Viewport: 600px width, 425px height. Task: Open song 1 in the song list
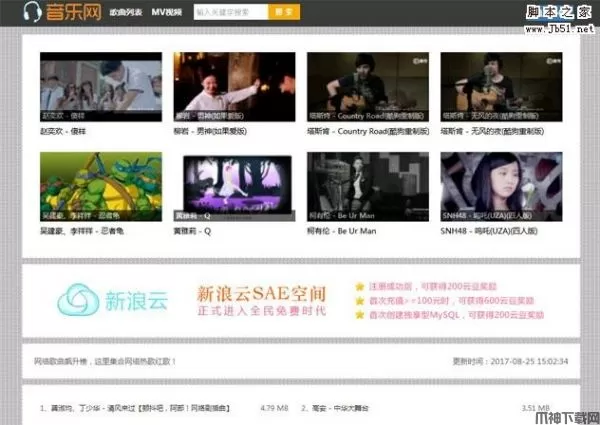coord(135,408)
